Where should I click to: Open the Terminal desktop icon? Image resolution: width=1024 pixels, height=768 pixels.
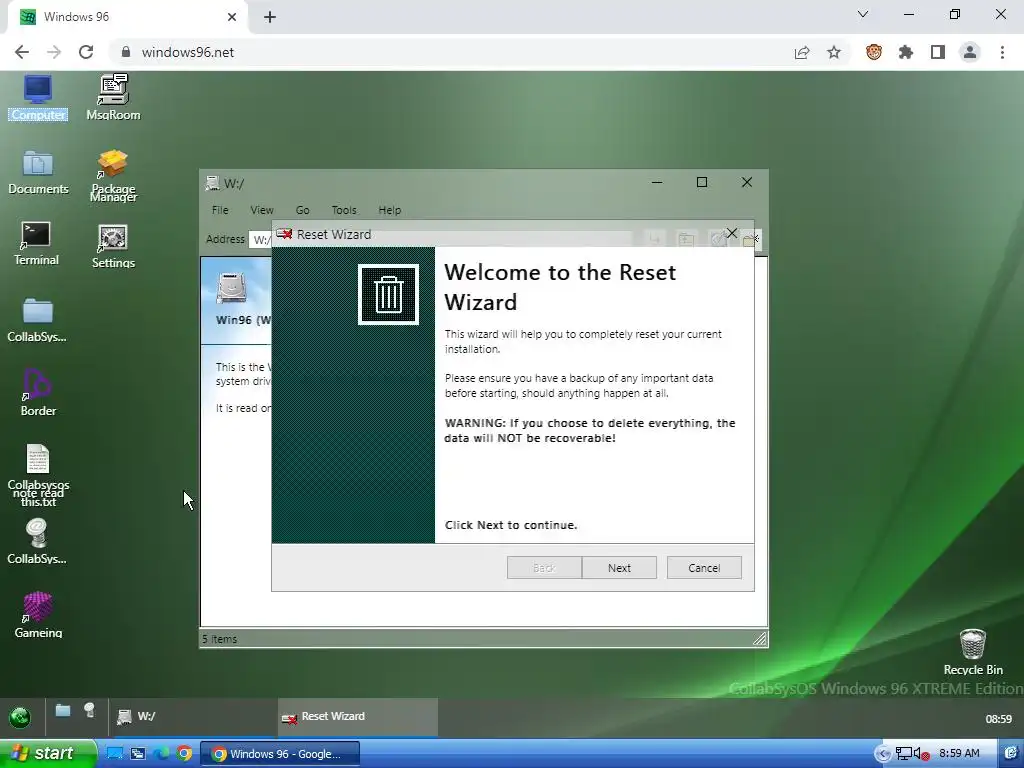coord(37,243)
